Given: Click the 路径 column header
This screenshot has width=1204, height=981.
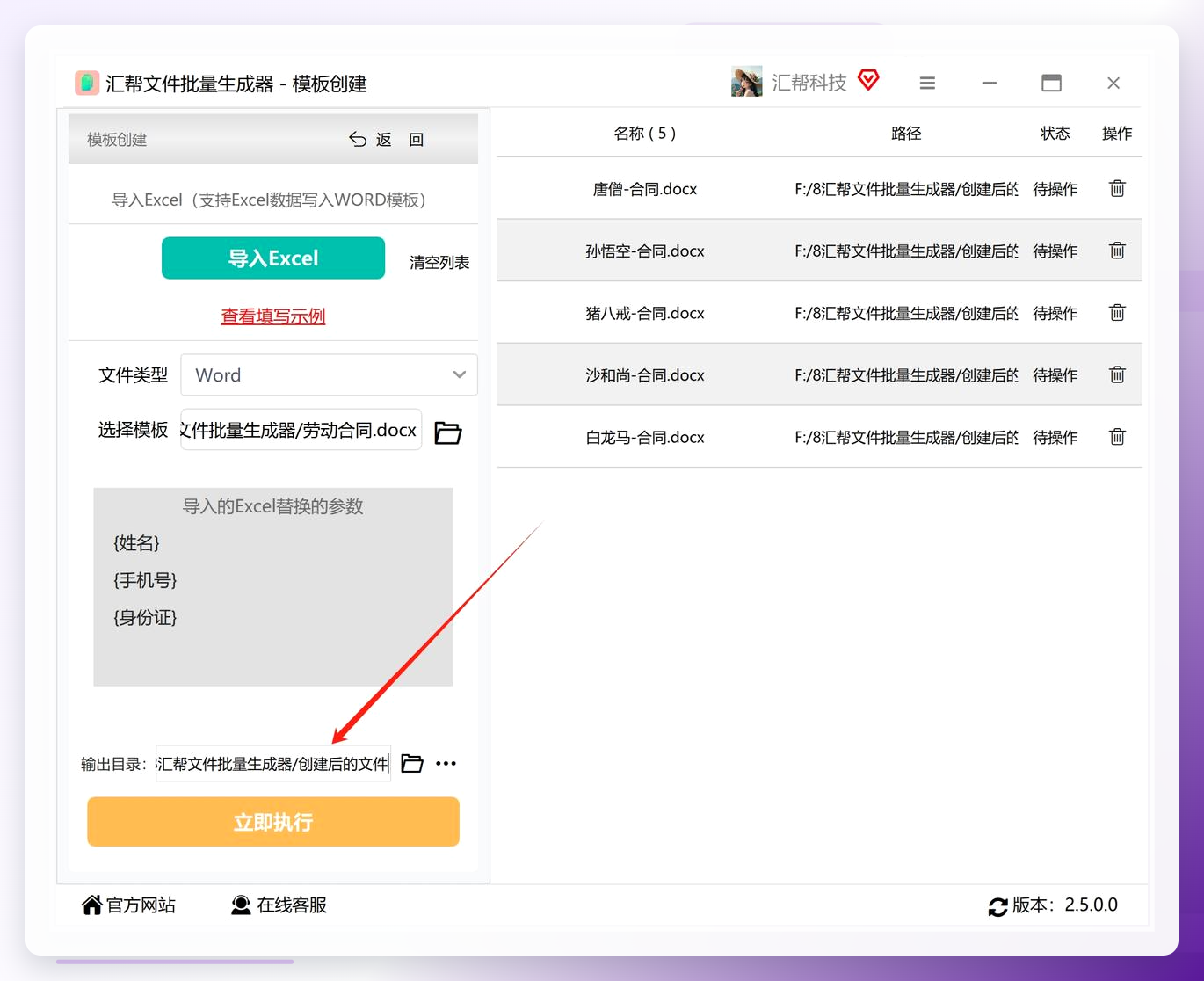Looking at the screenshot, I should tap(906, 133).
